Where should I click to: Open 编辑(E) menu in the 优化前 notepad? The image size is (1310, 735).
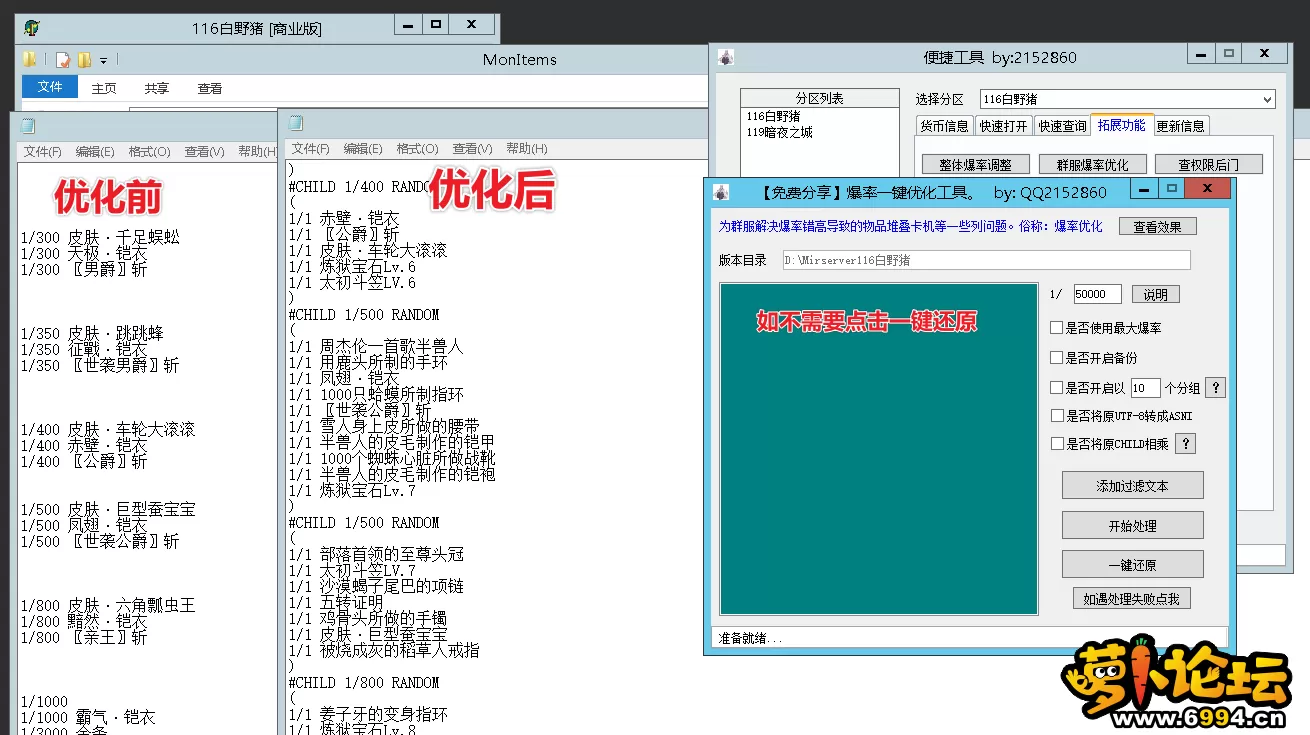[x=95, y=151]
